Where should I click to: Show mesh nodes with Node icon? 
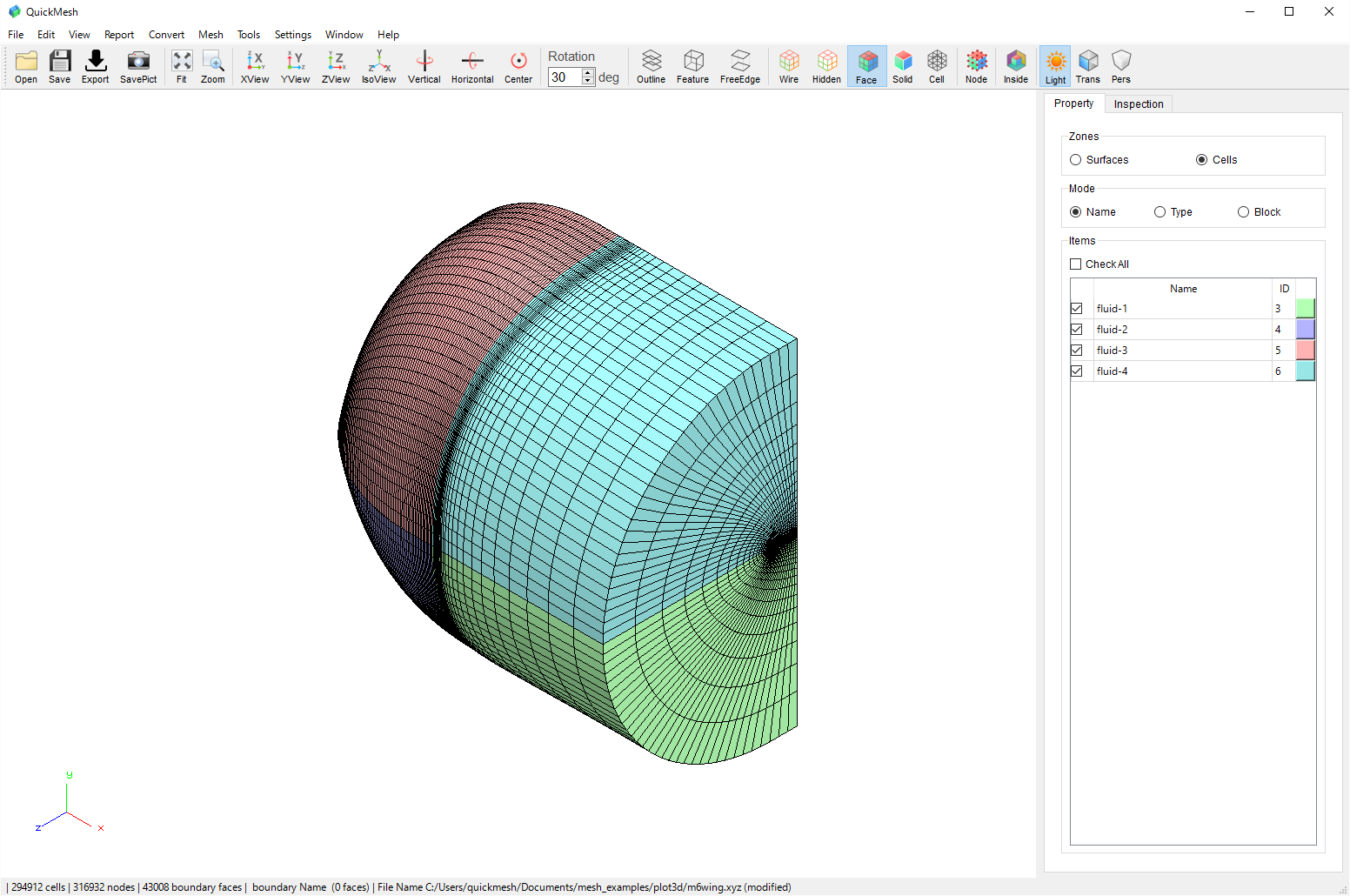[977, 66]
